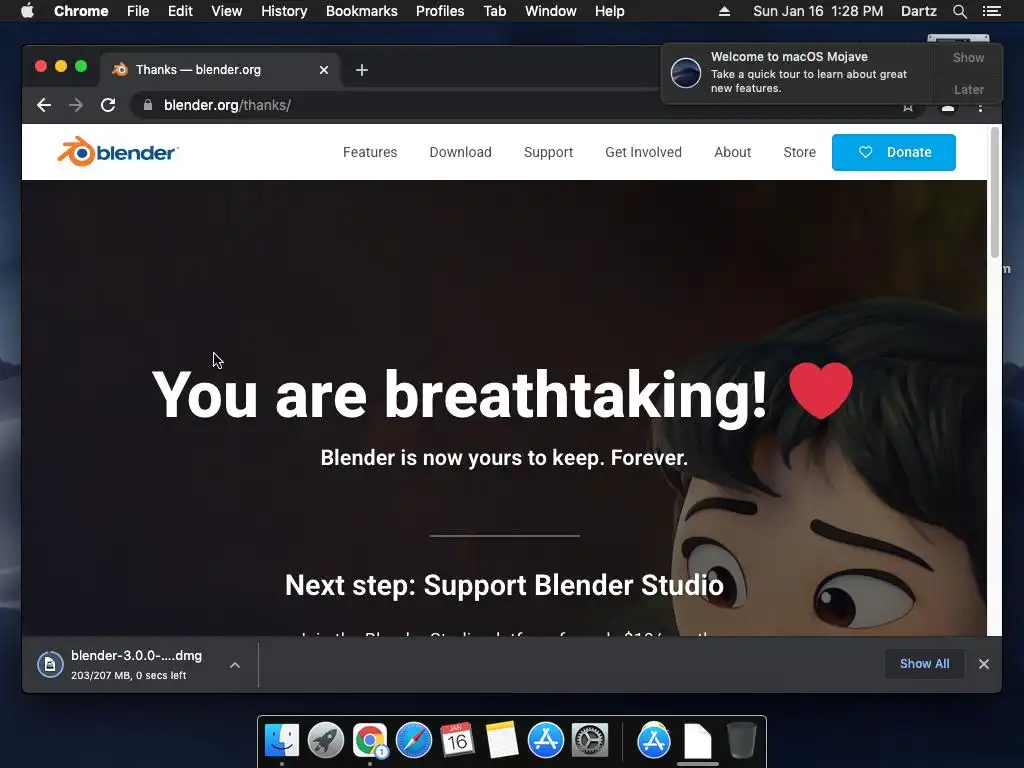This screenshot has width=1024, height=768.
Task: Open Safari from the dock
Action: (413, 741)
